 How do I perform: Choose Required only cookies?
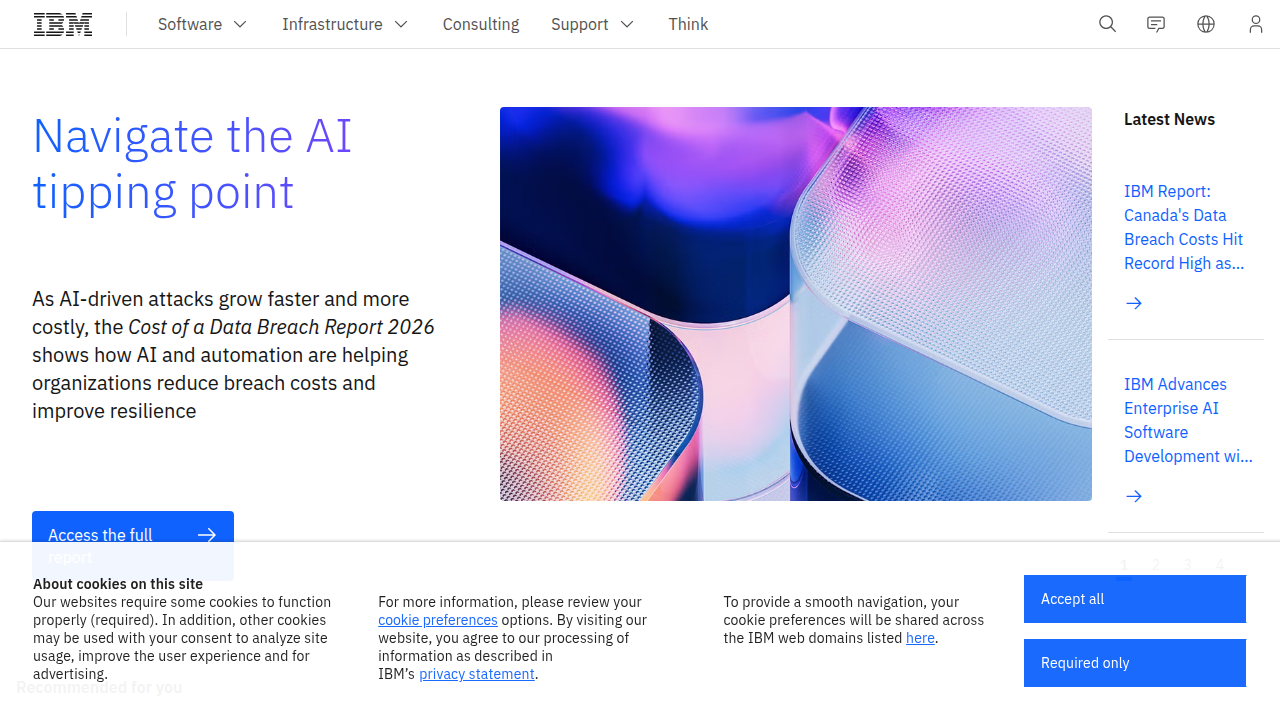point(1135,663)
